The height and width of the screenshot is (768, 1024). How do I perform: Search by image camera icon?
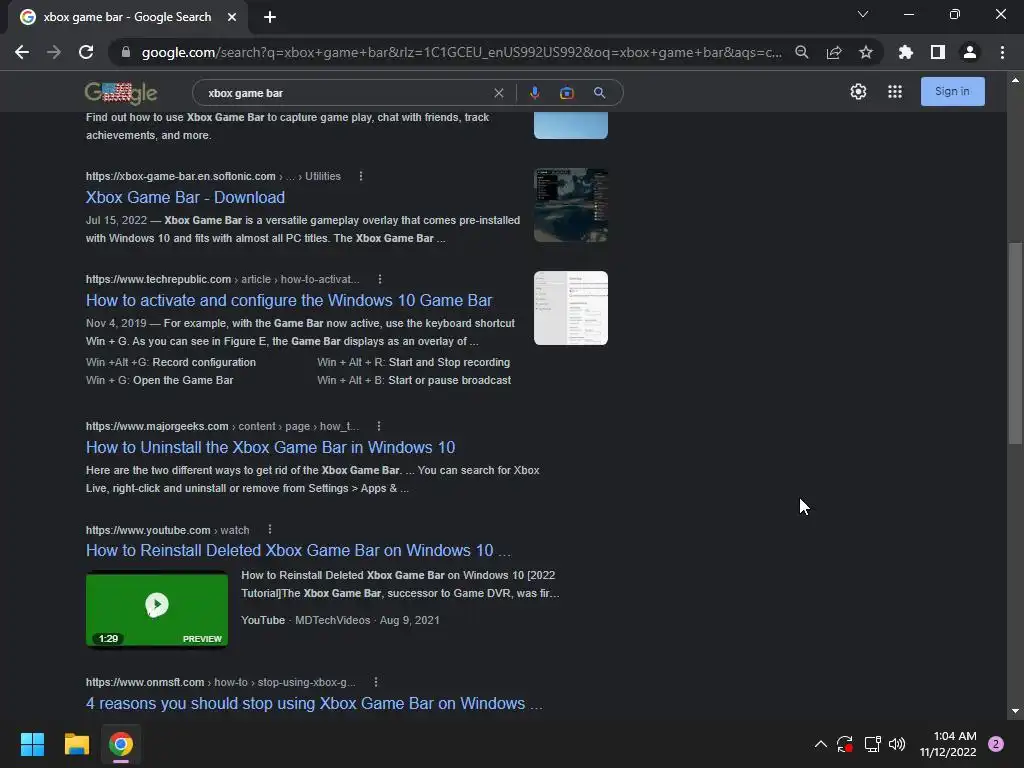pyautogui.click(x=567, y=93)
